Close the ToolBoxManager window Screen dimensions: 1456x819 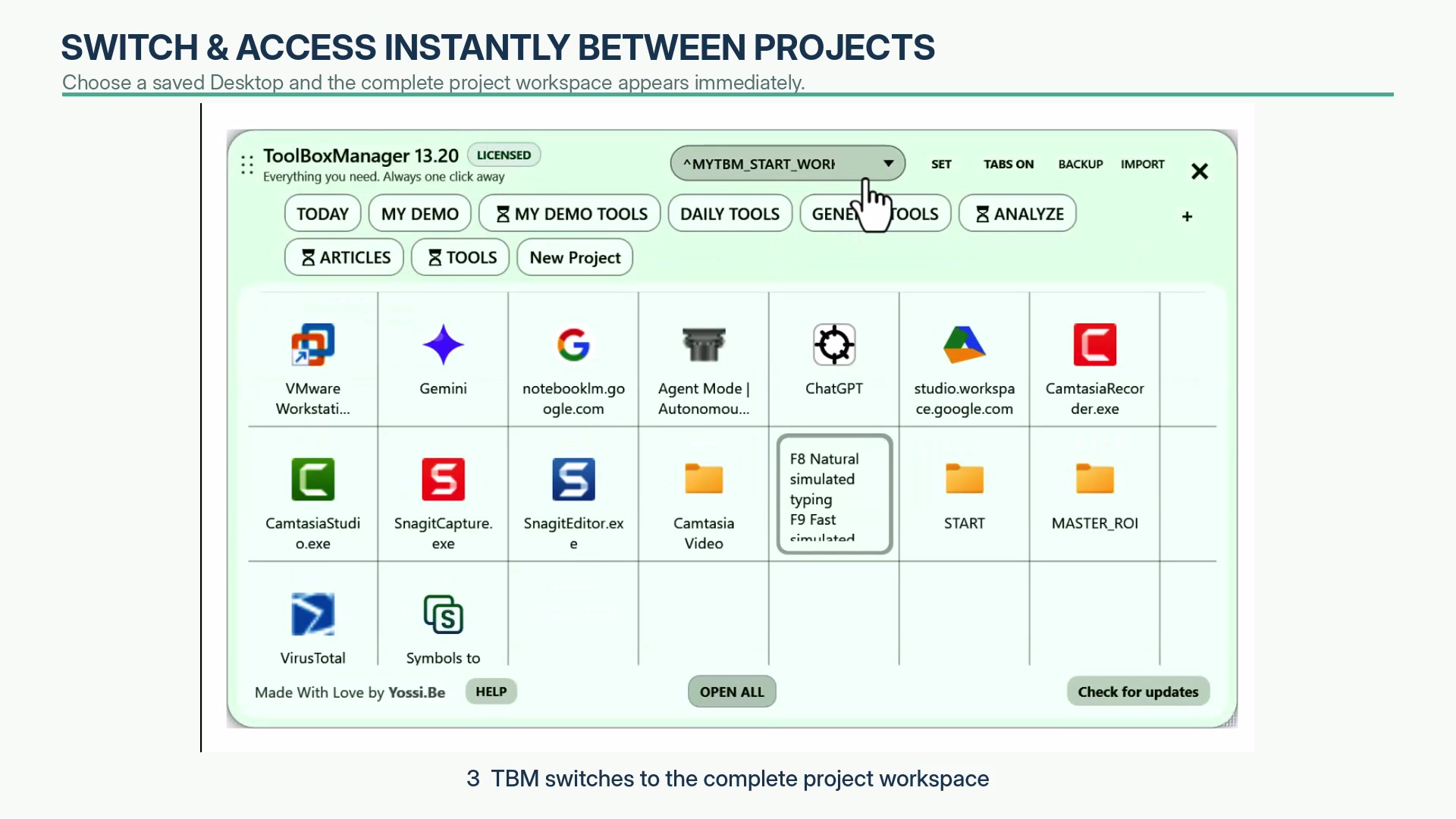(x=1200, y=171)
